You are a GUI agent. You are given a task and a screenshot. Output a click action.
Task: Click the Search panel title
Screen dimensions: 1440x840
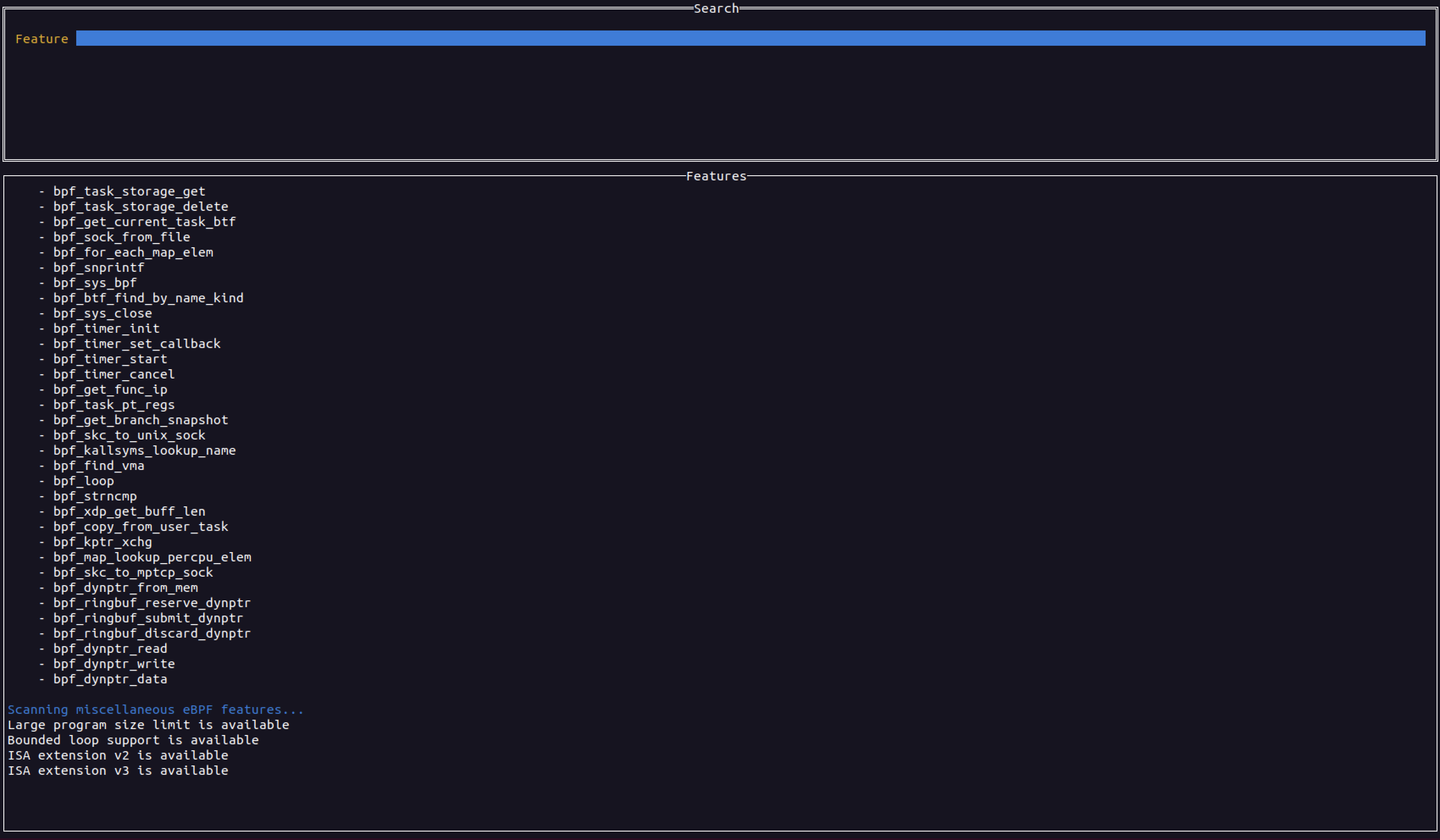click(x=716, y=8)
